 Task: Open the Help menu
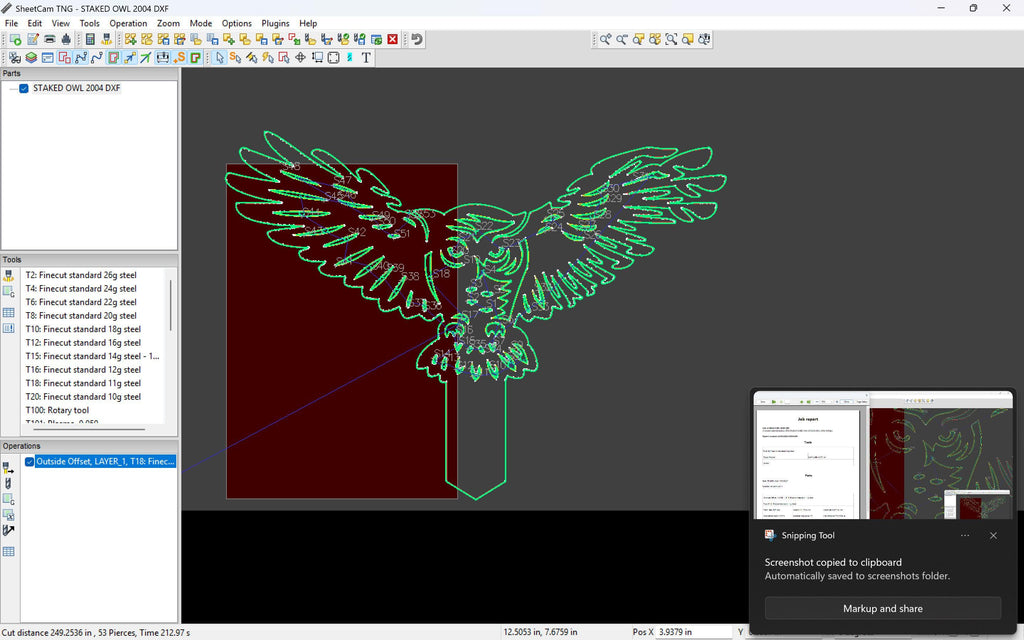[x=308, y=23]
